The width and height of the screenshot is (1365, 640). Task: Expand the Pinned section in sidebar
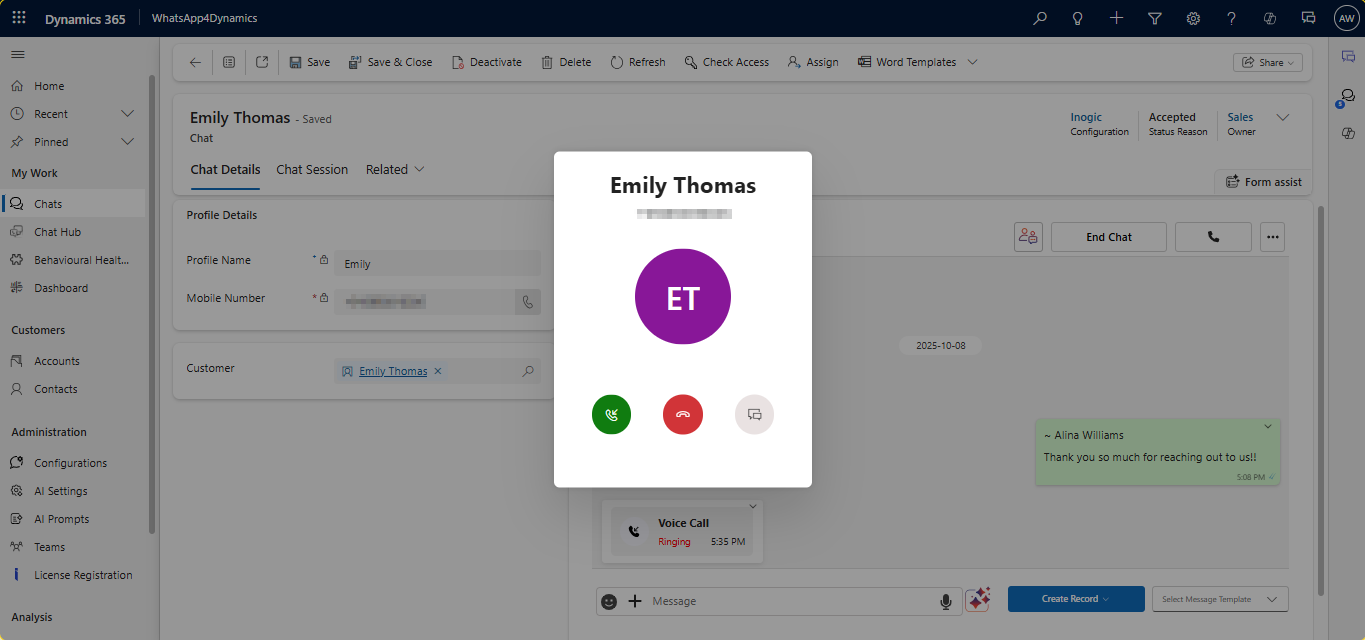pyautogui.click(x=127, y=142)
